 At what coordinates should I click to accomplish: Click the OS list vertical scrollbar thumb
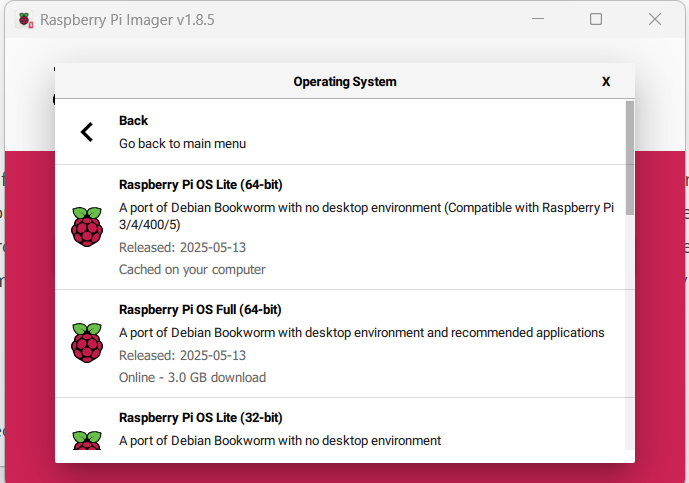(630, 158)
